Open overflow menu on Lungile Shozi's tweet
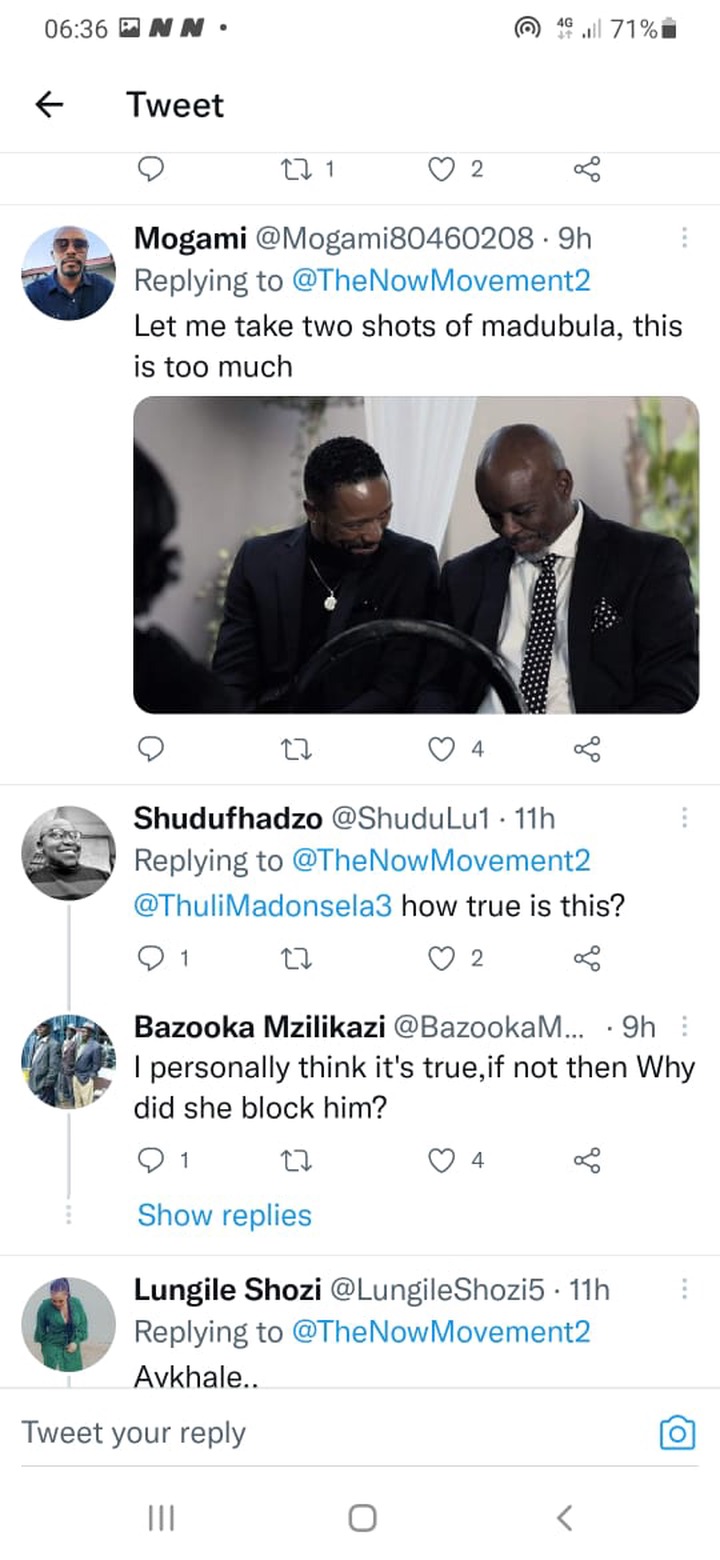Image resolution: width=720 pixels, height=1560 pixels. coord(685,1289)
